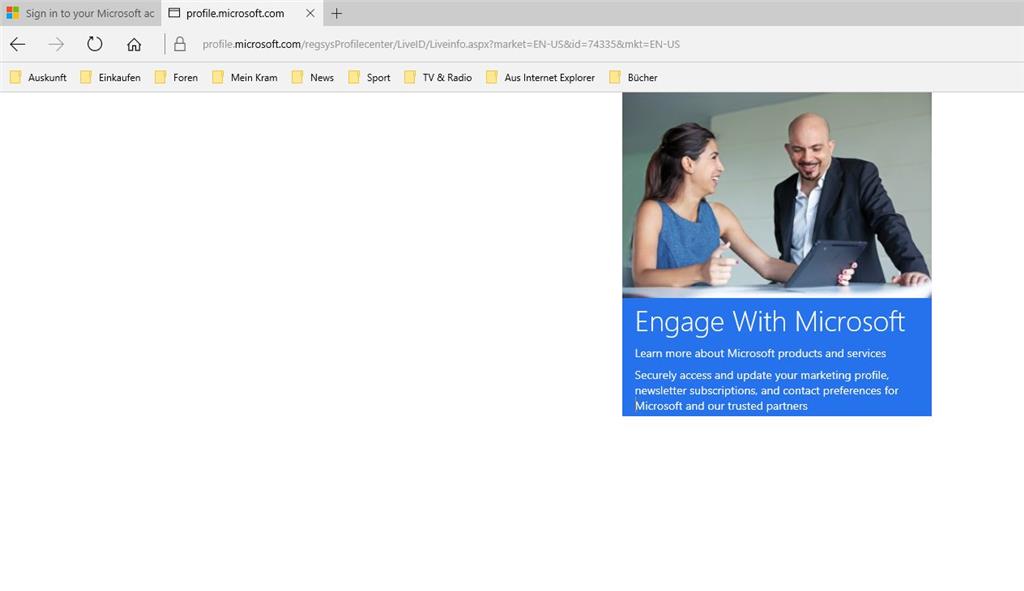
Task: Open the browser home page
Action: [134, 44]
